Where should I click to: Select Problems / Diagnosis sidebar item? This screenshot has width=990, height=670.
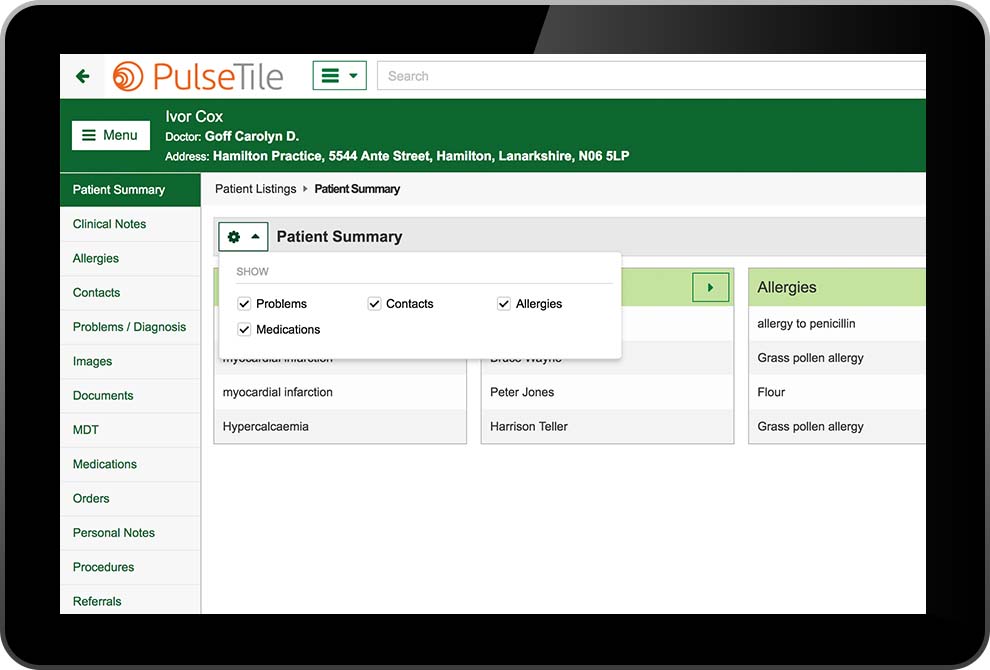tap(129, 327)
